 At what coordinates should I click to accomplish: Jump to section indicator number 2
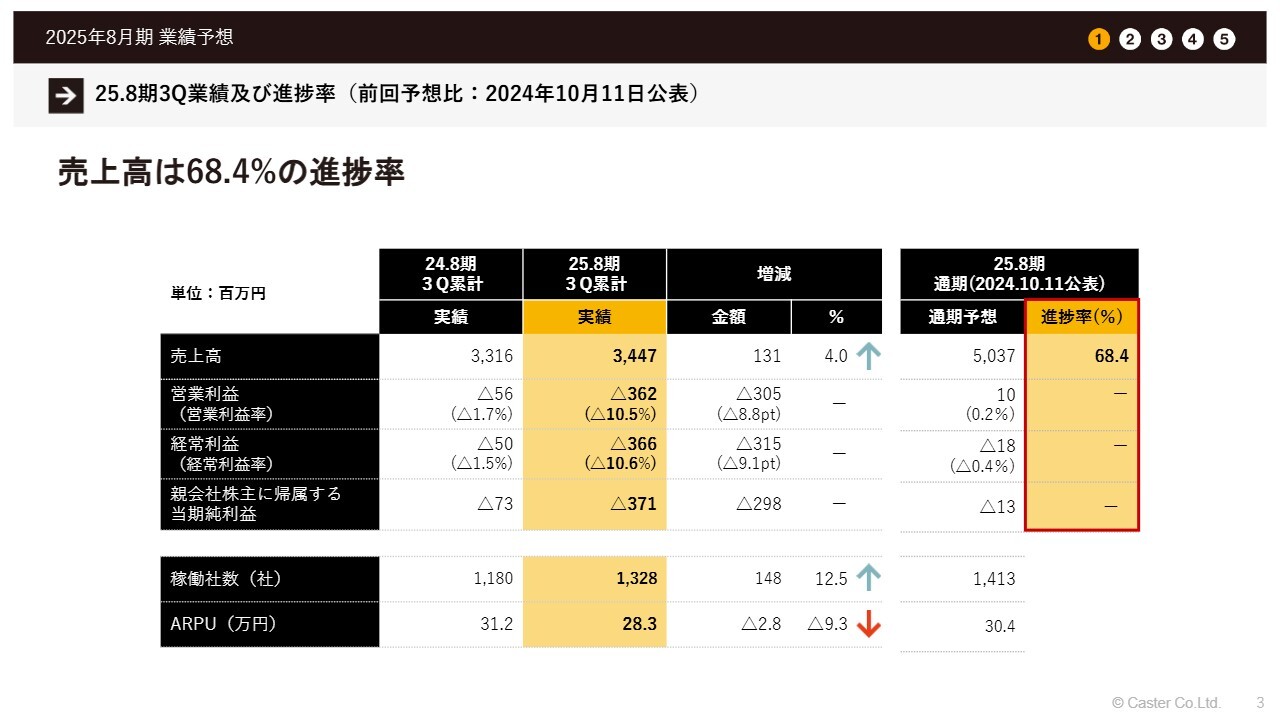[x=1130, y=39]
